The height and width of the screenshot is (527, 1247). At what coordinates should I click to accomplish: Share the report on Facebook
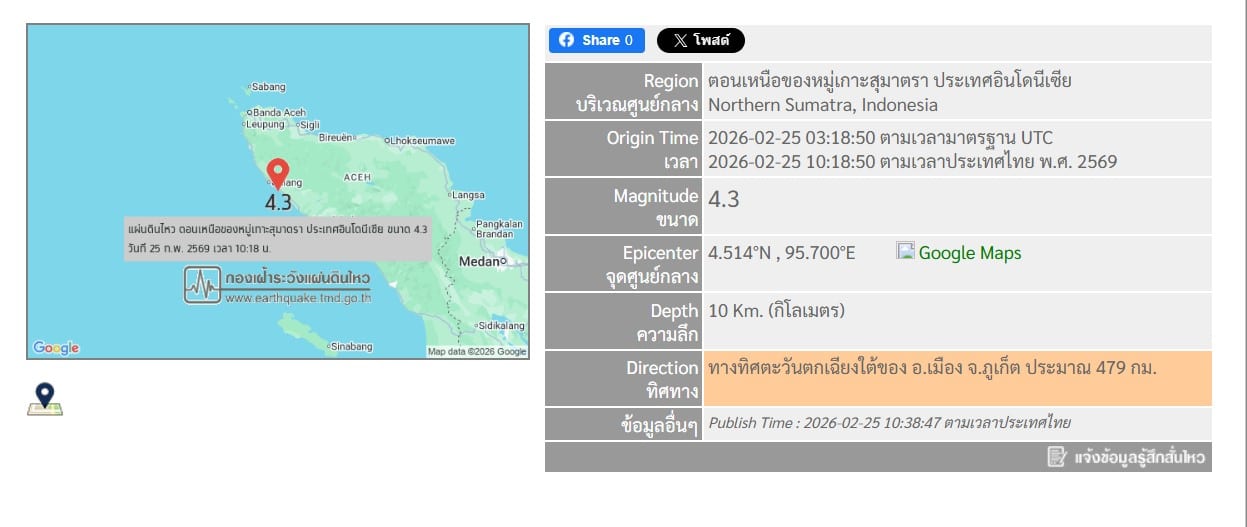[596, 40]
